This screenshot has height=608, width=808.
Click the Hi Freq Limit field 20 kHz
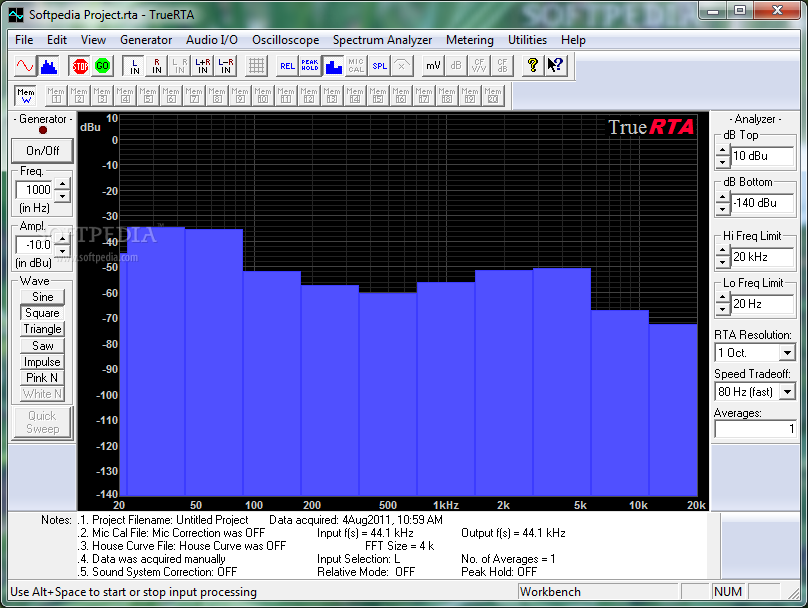click(762, 257)
